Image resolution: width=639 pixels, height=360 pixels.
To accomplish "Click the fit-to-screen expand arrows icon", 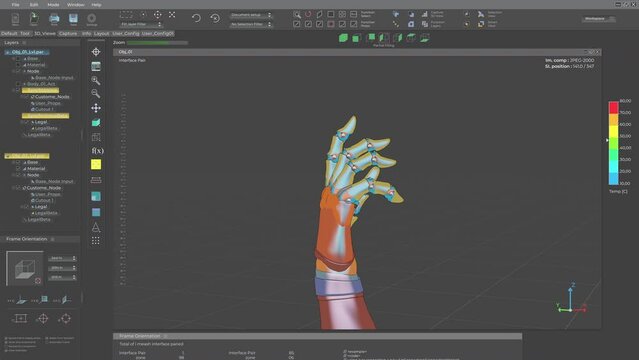I will 172,15.
